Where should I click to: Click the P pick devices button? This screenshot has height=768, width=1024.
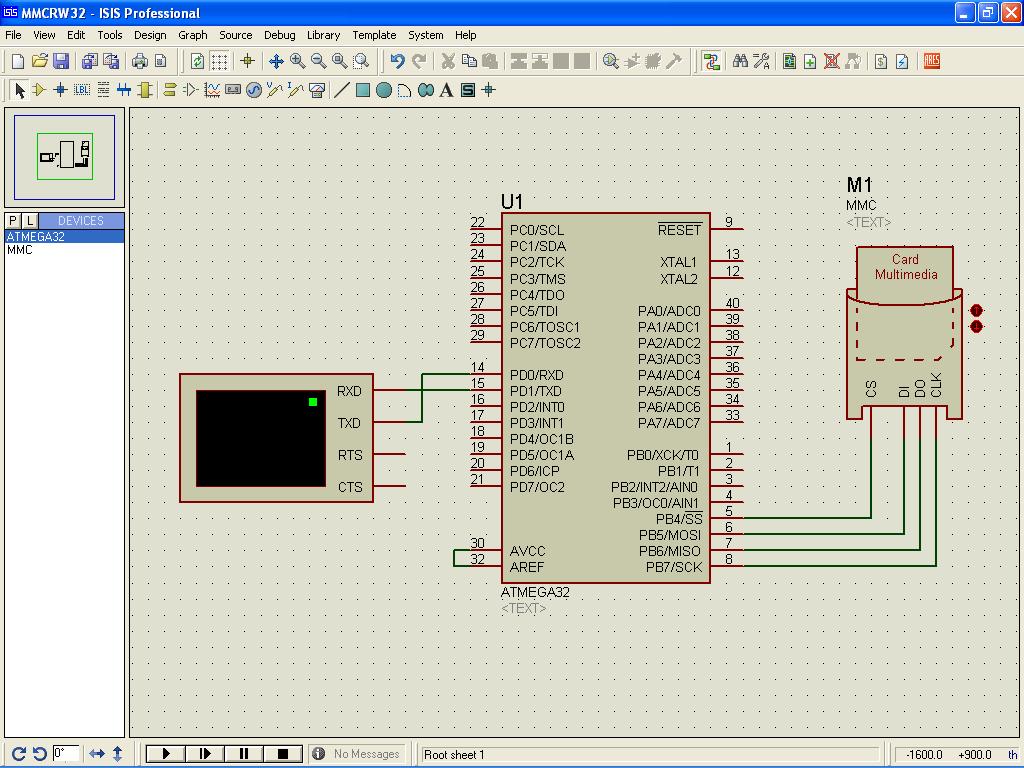tap(13, 221)
